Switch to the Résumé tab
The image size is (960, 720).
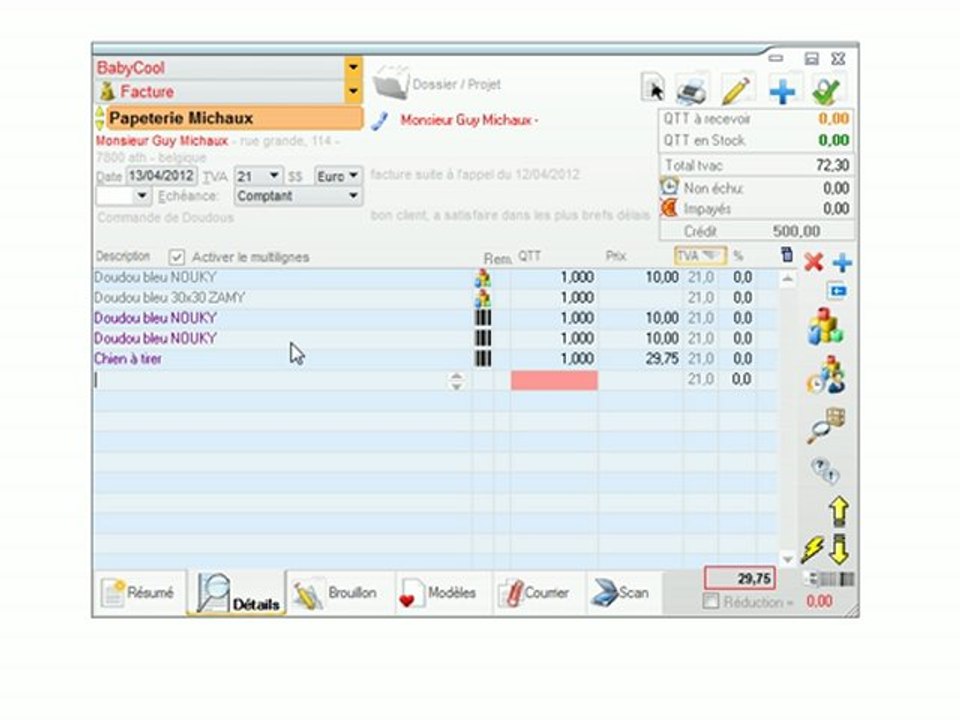click(x=139, y=592)
